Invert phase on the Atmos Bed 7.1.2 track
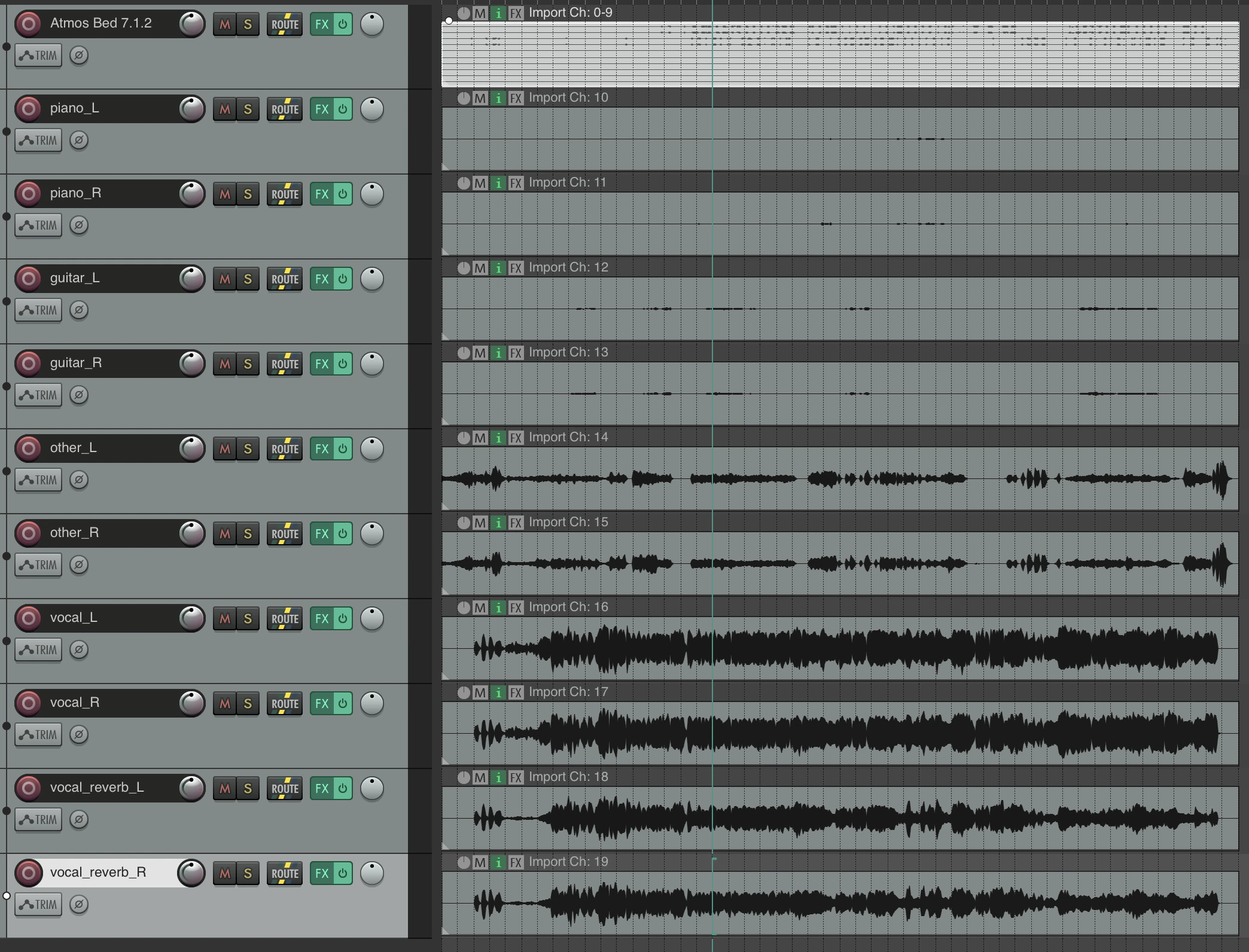Viewport: 1249px width, 952px height. point(80,55)
